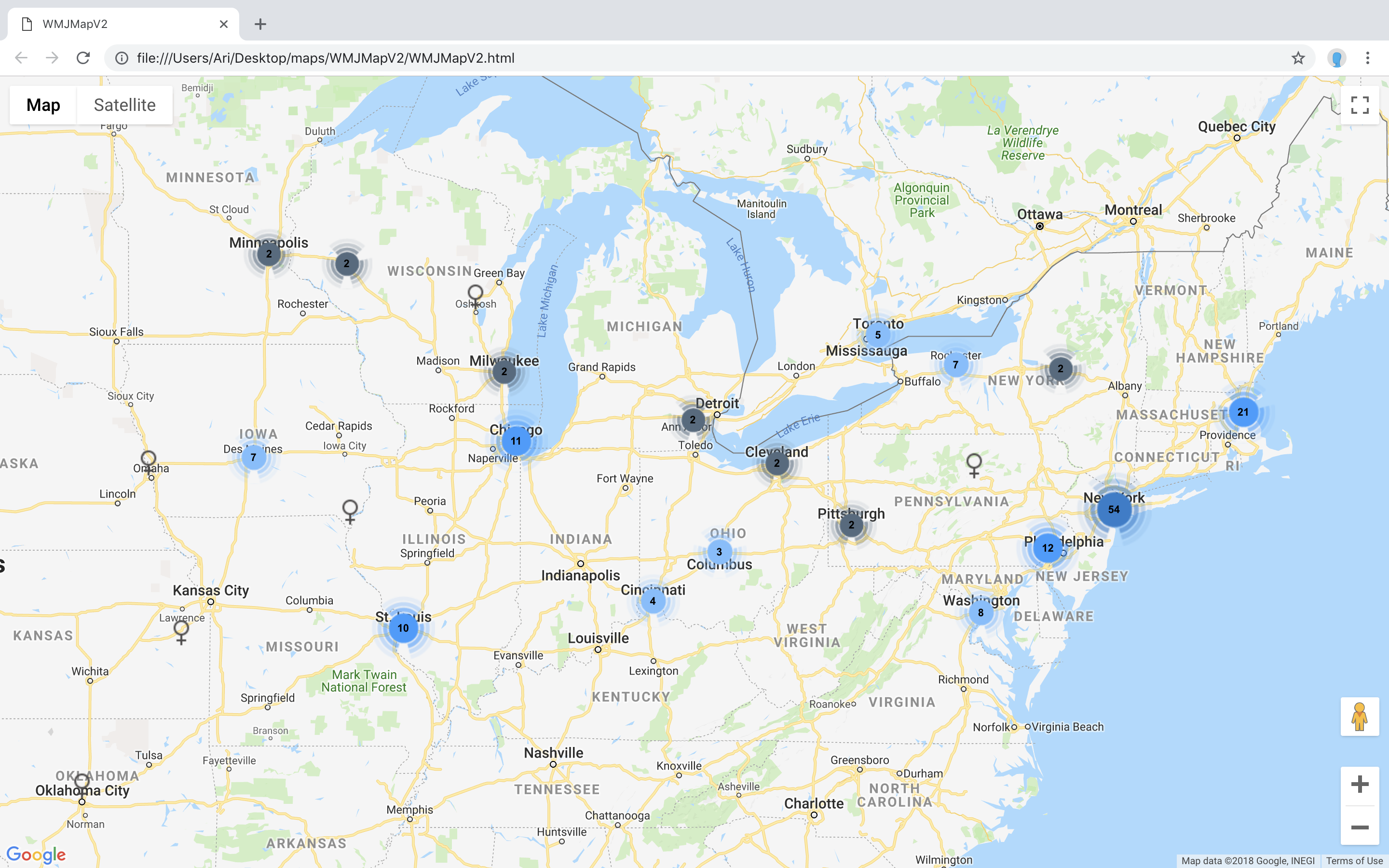The height and width of the screenshot is (868, 1389).
Task: Open the Cincinnati cluster of 4 markers
Action: tap(653, 601)
